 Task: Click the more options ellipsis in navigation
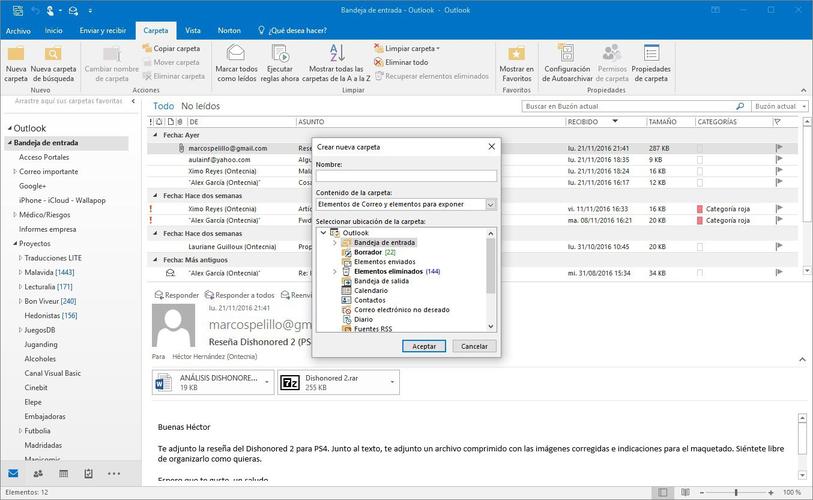pos(114,473)
